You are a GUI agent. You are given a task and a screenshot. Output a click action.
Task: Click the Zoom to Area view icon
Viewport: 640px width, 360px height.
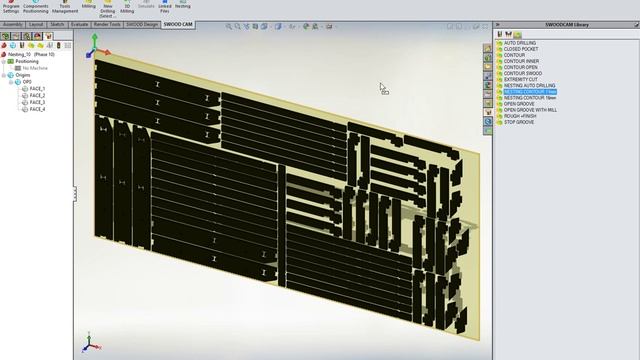238,27
